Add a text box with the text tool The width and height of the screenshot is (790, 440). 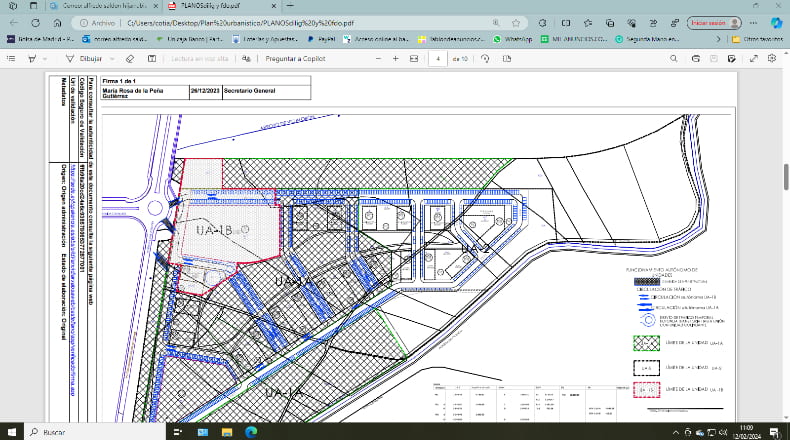(152, 59)
